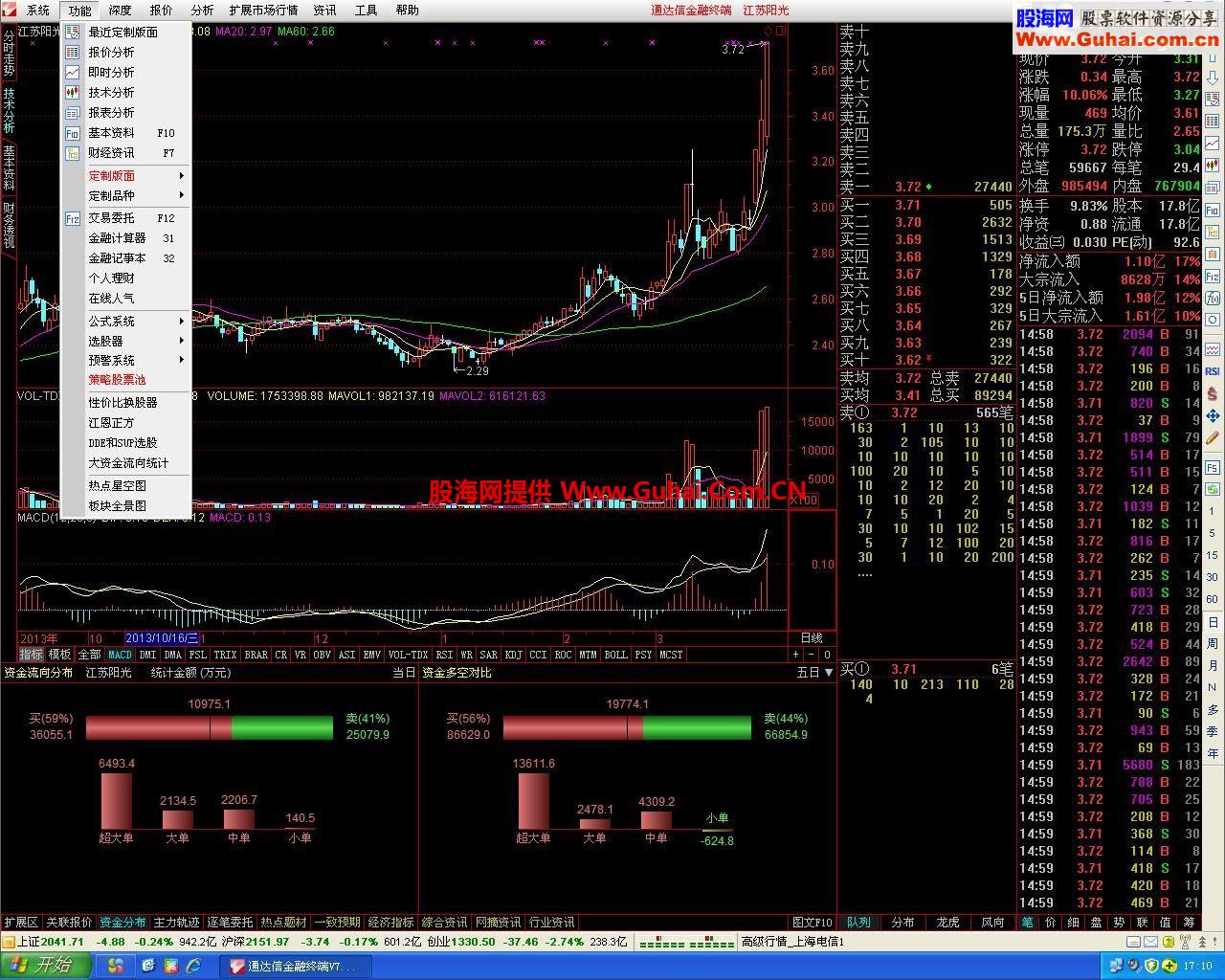The height and width of the screenshot is (980, 1225).
Task: Open the 扩展市场行情 menu
Action: (263, 11)
